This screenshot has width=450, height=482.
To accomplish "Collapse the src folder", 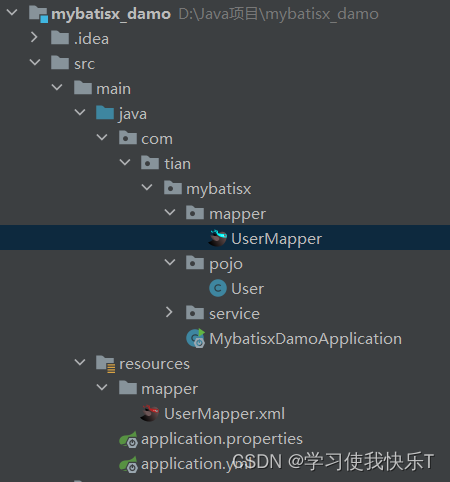I will [x=35, y=62].
